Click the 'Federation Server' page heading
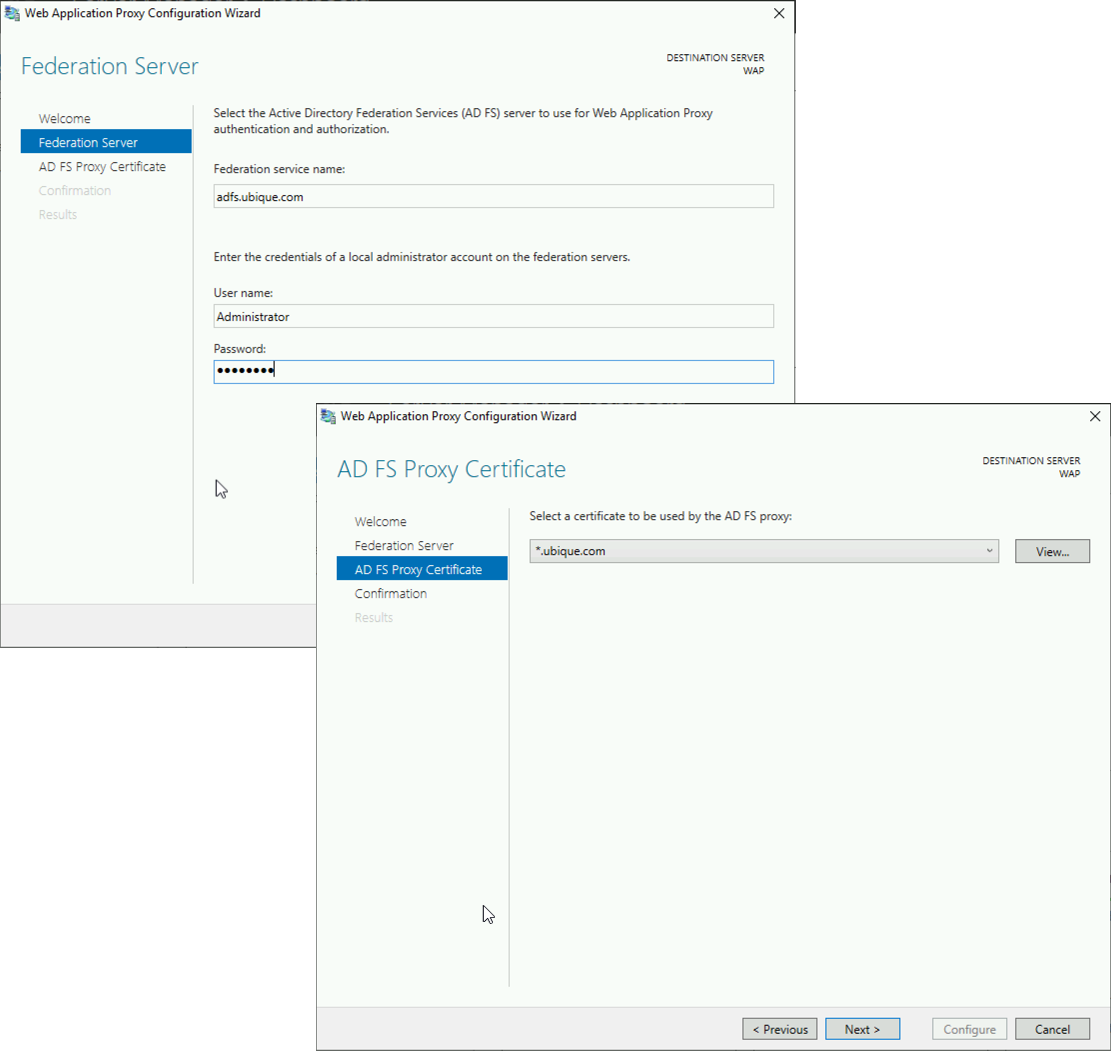Viewport: 1111px width, 1051px height. tap(110, 66)
